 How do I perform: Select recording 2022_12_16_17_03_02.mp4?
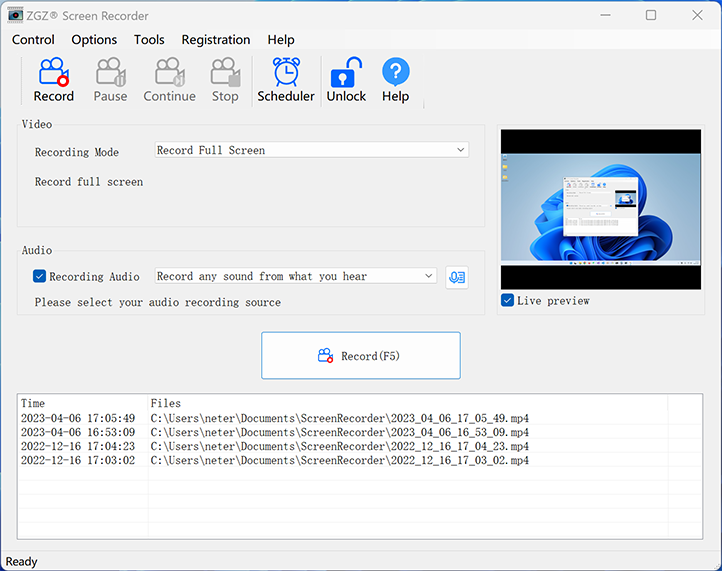[x=339, y=460]
